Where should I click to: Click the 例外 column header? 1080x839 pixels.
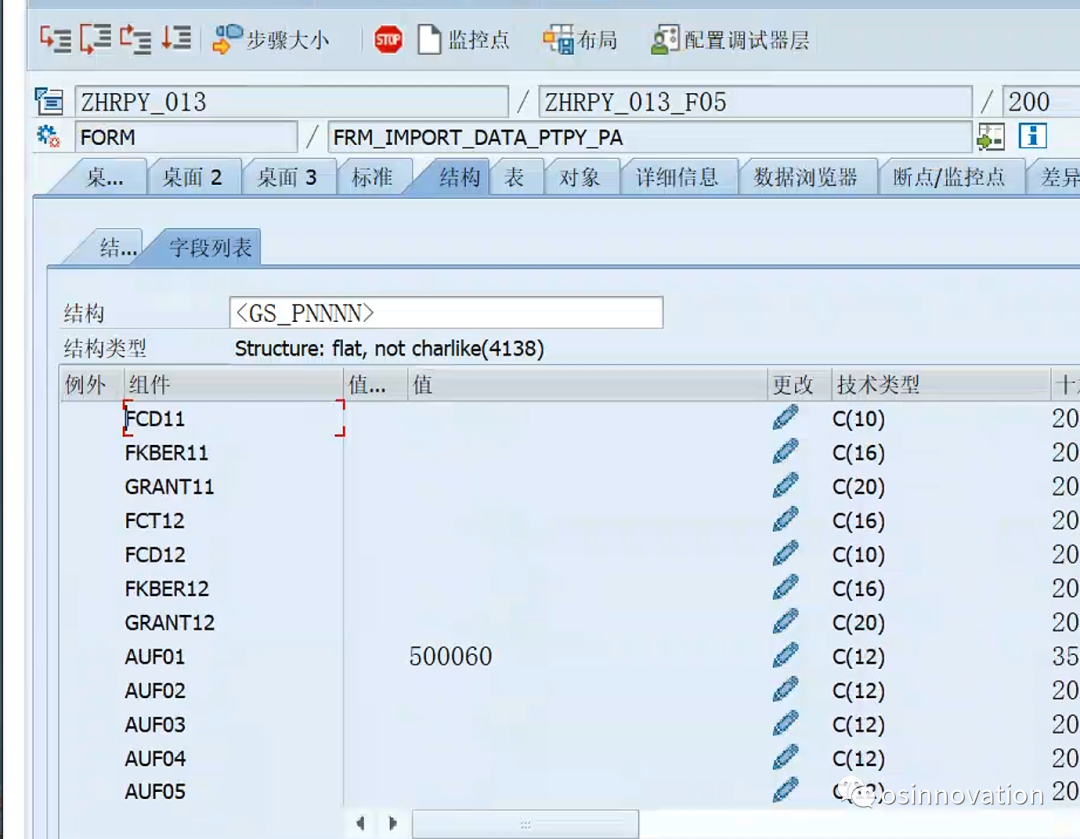pos(92,384)
